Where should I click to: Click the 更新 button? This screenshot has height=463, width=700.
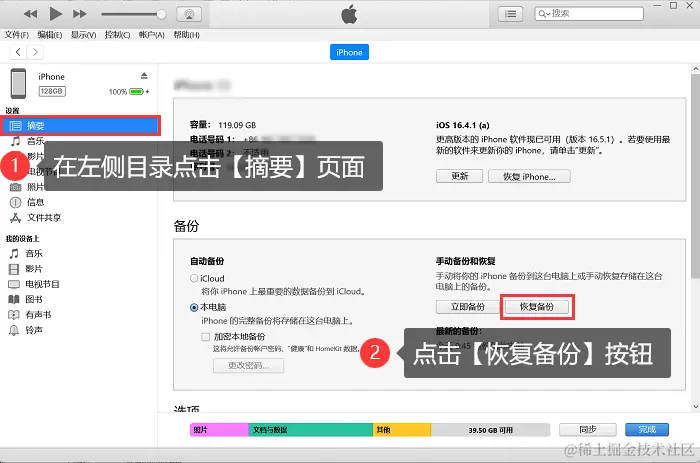pos(459,176)
